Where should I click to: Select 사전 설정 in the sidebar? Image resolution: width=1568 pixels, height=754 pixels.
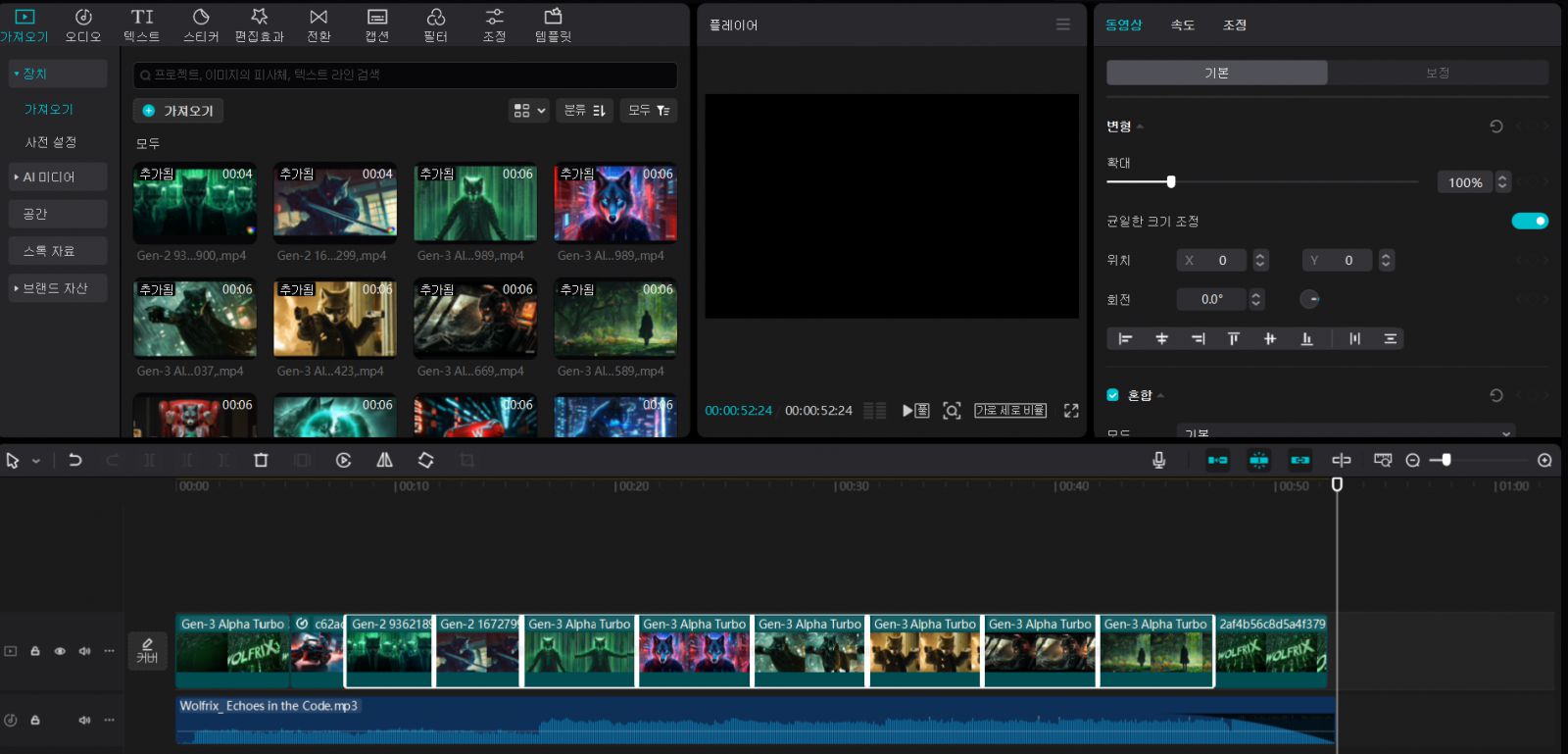click(x=51, y=142)
